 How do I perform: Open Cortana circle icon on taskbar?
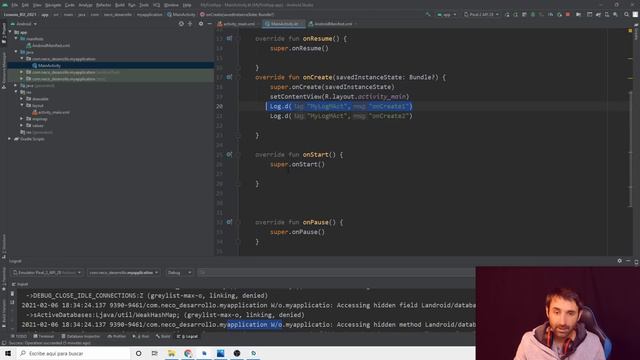tap(139, 353)
